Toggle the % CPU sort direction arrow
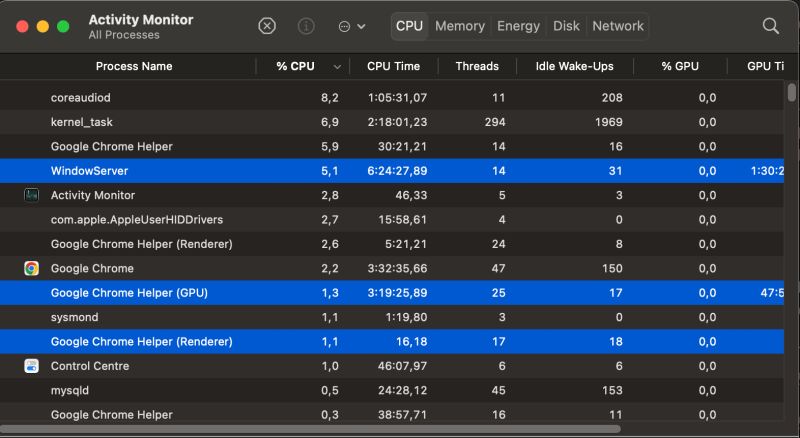The height and width of the screenshot is (438, 800). click(x=337, y=67)
